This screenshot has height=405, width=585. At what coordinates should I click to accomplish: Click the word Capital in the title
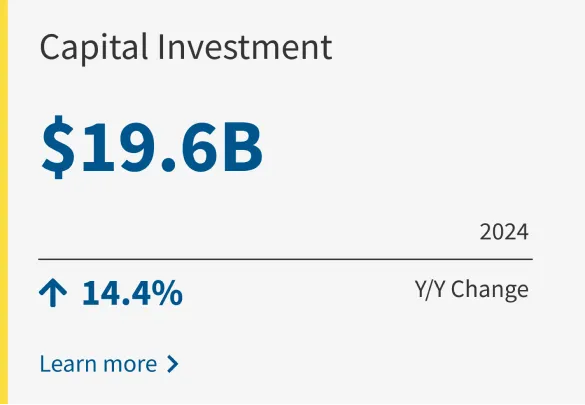coord(94,48)
